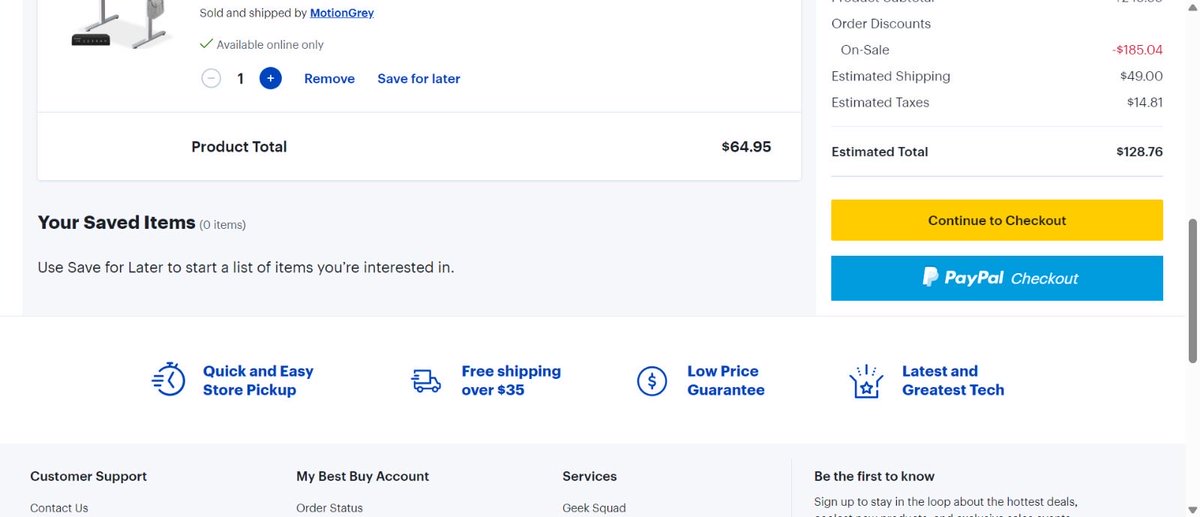Click the quantity value 1

pos(240,78)
